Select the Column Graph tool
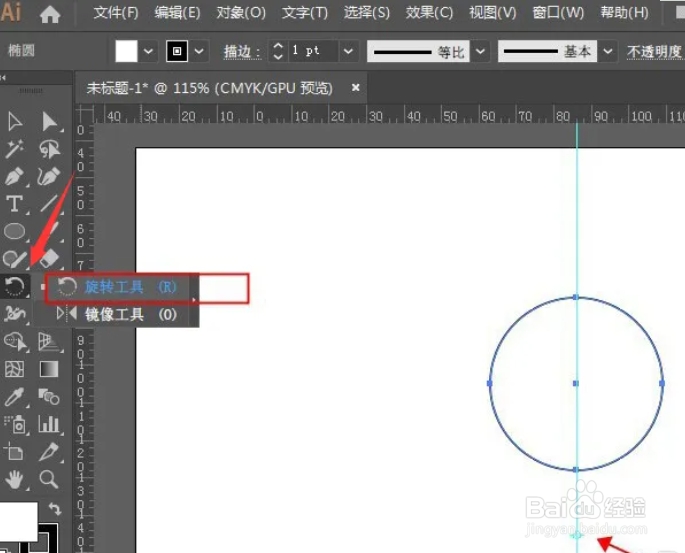 (49, 424)
